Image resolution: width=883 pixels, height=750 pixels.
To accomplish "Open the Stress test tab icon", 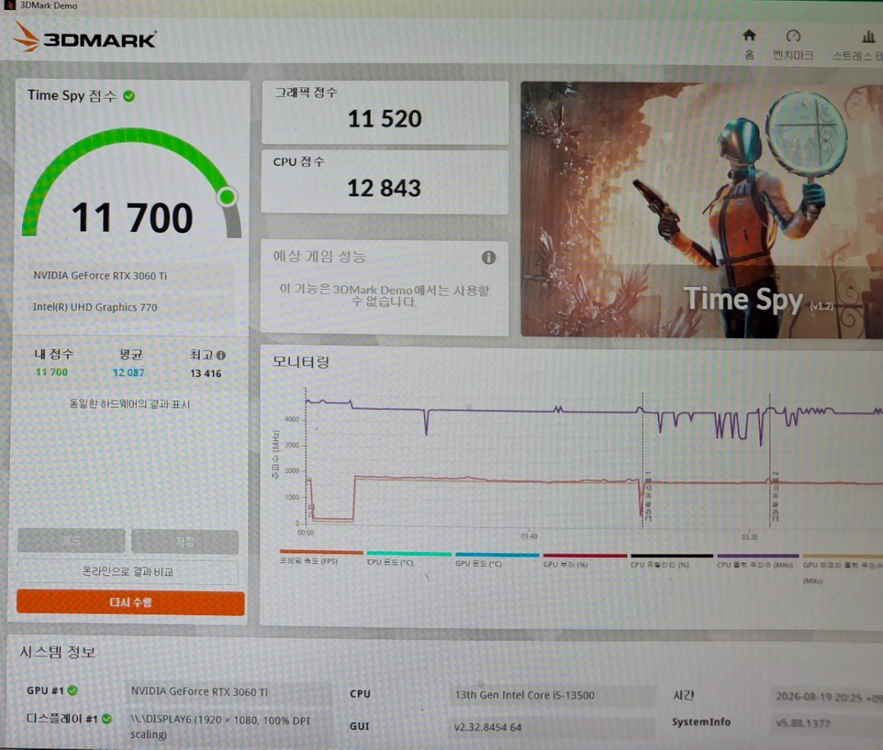I will 868,37.
